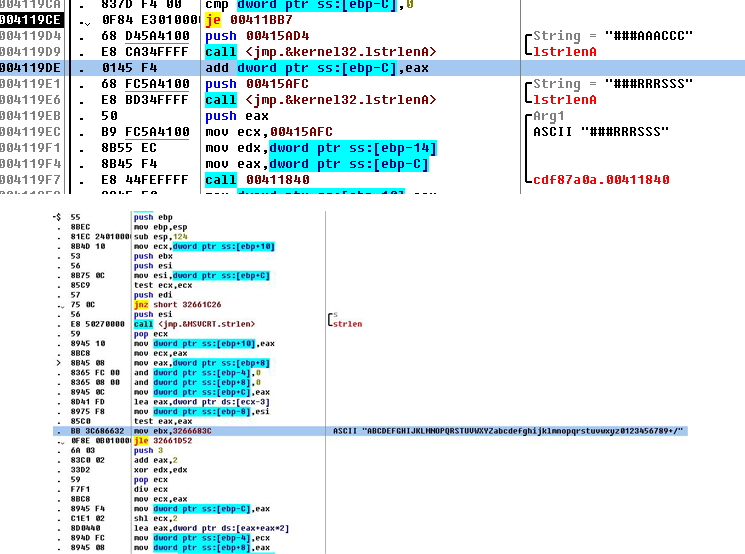The image size is (745, 554).
Task: Click the call jmp.&MSVCRT.strlen instruction
Action: 187,323
